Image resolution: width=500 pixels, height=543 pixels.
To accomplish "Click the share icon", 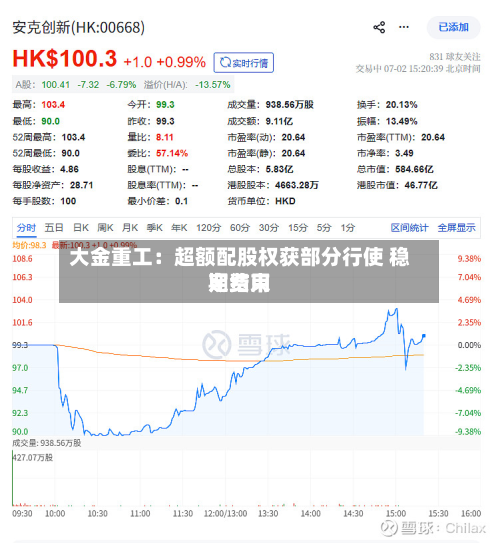I will 379,27.
